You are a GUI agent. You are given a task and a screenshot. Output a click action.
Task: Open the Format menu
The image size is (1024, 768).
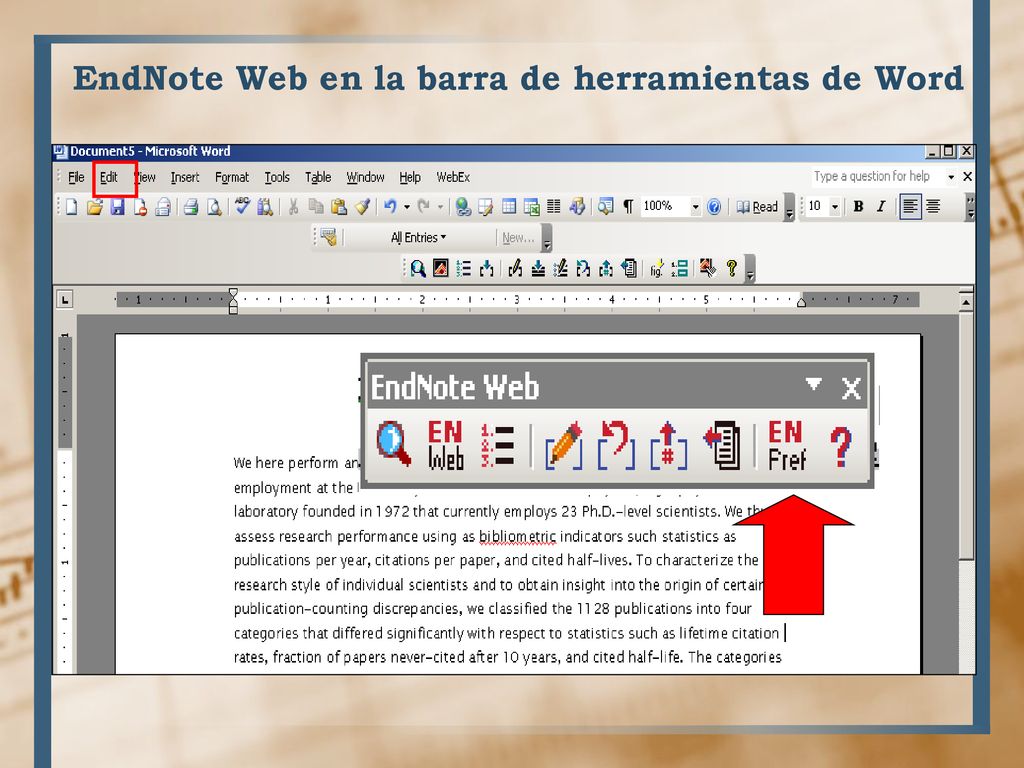[x=232, y=177]
